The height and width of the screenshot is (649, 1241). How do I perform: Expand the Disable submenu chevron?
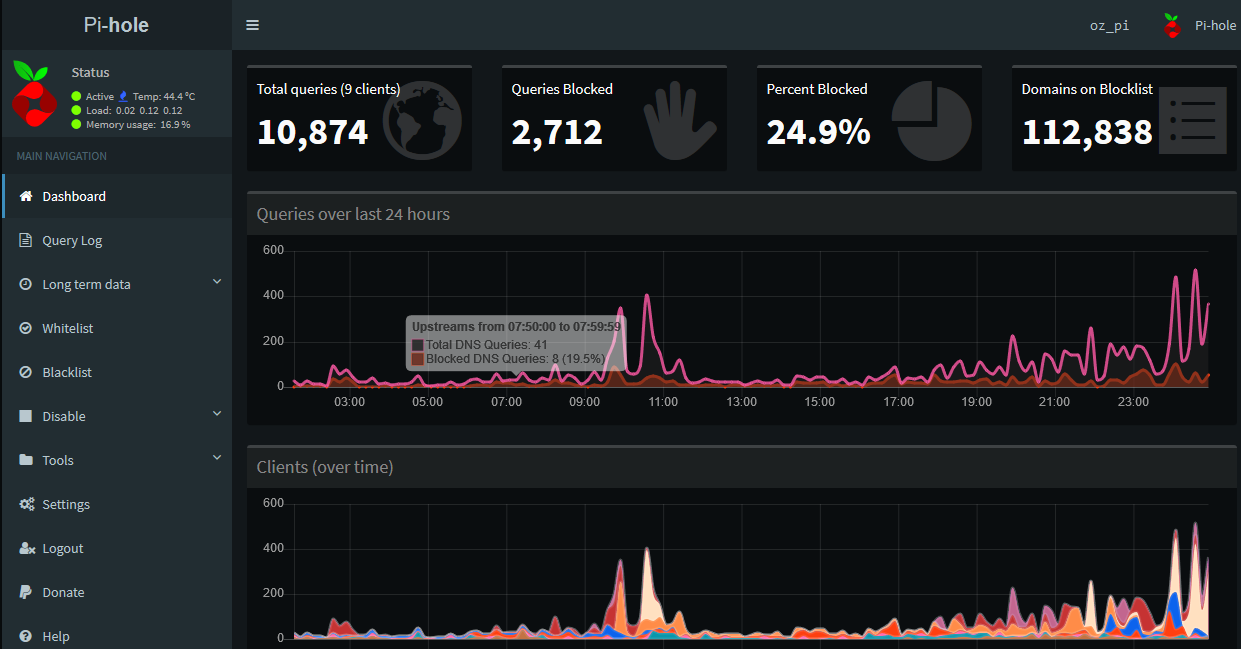[x=217, y=415]
